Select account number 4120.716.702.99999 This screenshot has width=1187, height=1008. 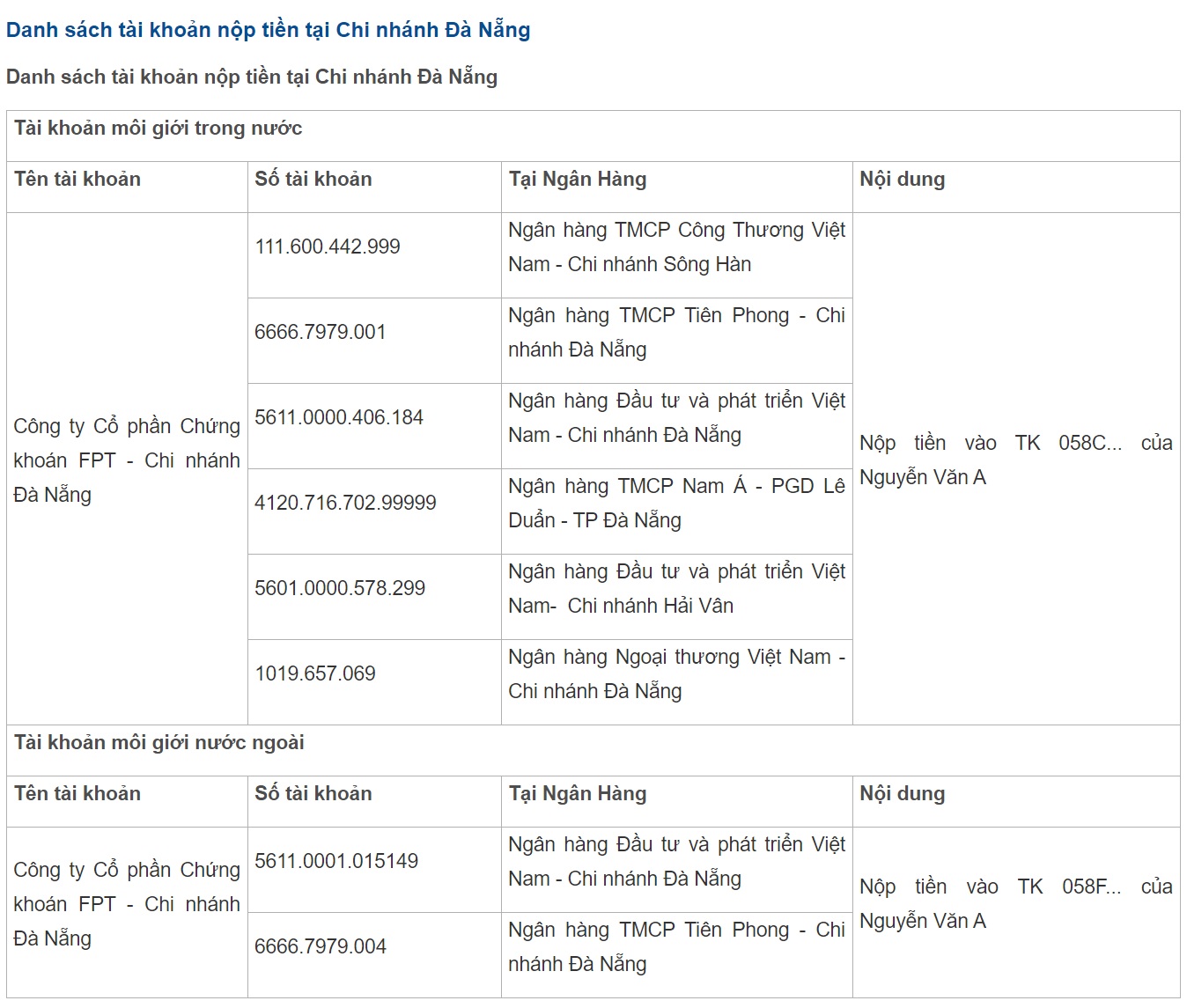click(345, 503)
